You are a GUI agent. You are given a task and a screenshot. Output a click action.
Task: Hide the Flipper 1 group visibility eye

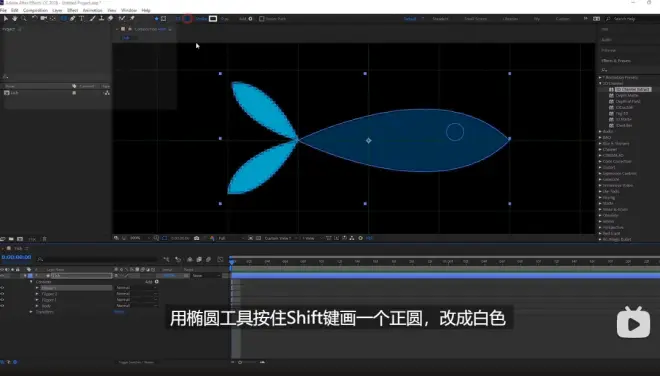[x=3, y=300]
